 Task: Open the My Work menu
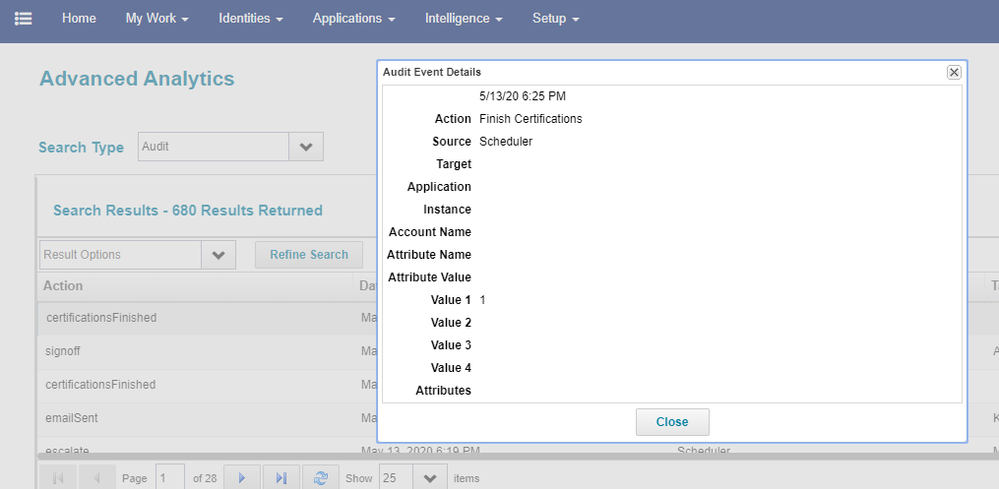coord(157,19)
